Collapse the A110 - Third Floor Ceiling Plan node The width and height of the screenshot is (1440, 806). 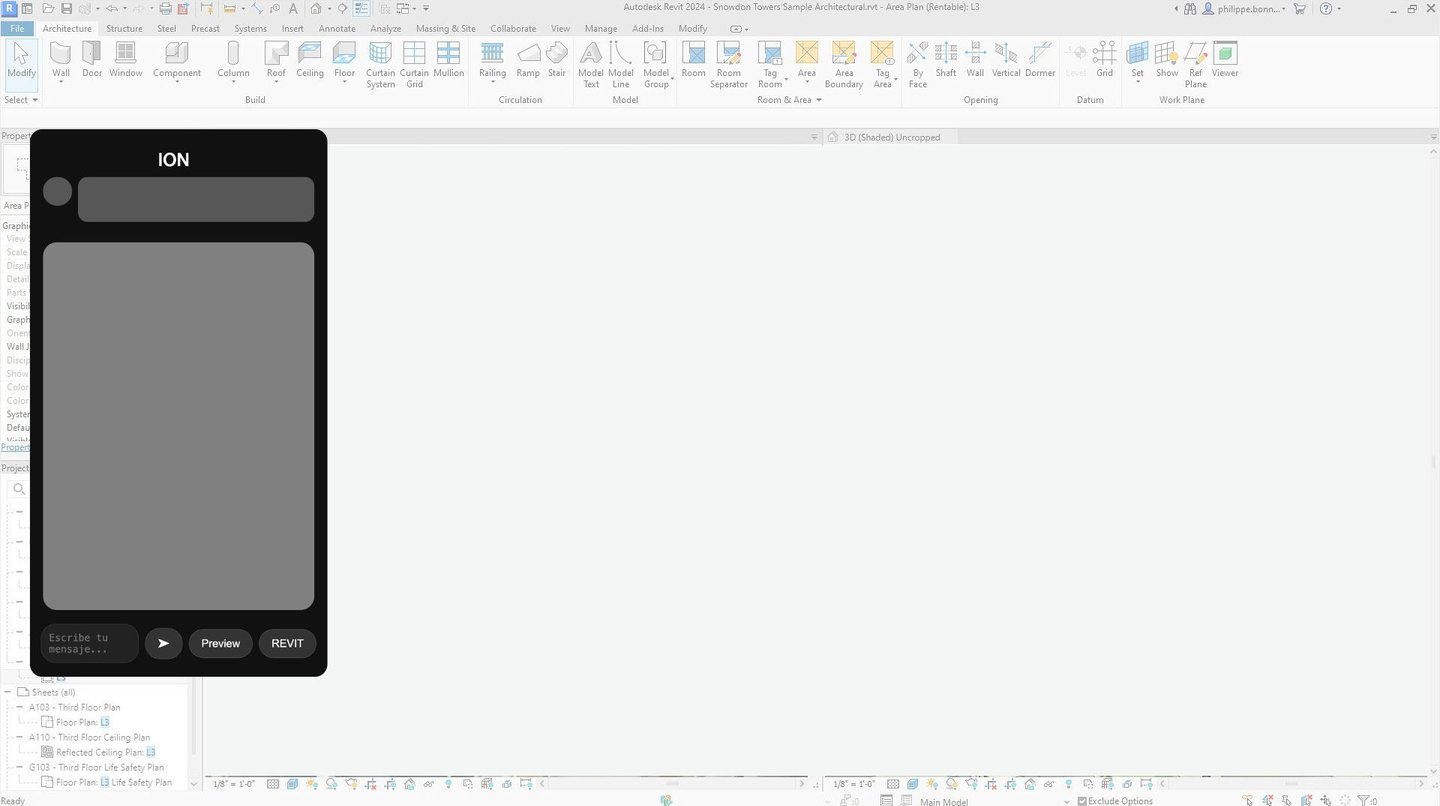pos(19,737)
